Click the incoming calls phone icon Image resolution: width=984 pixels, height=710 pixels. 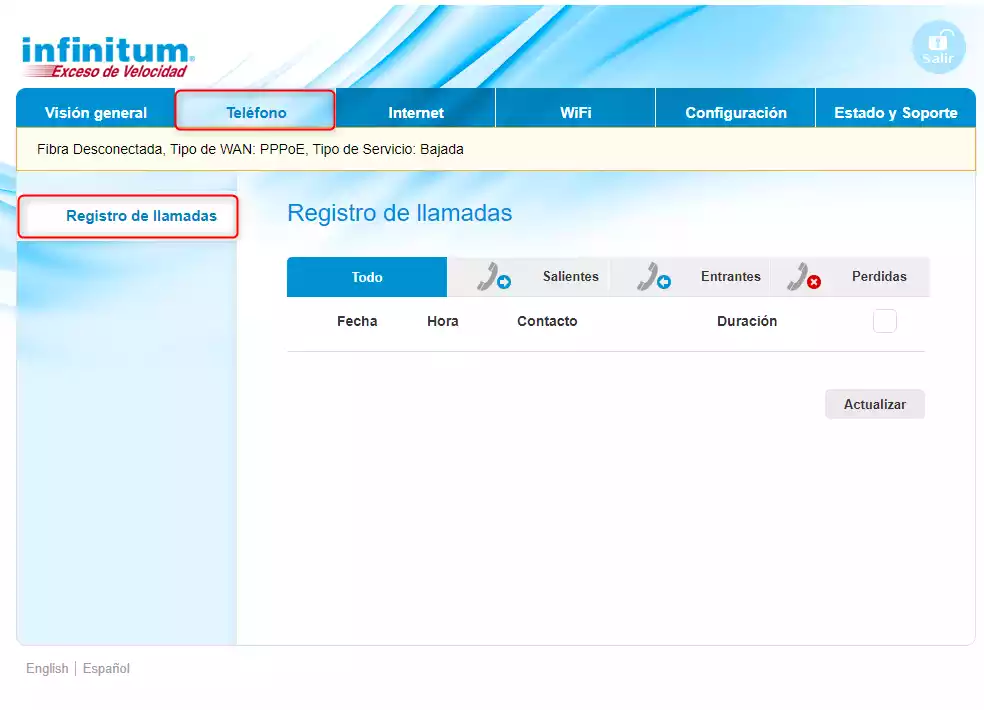coord(653,277)
